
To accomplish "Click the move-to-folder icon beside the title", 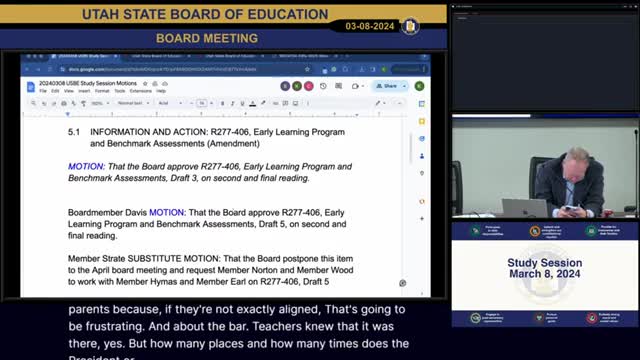I will pyautogui.click(x=155, y=83).
